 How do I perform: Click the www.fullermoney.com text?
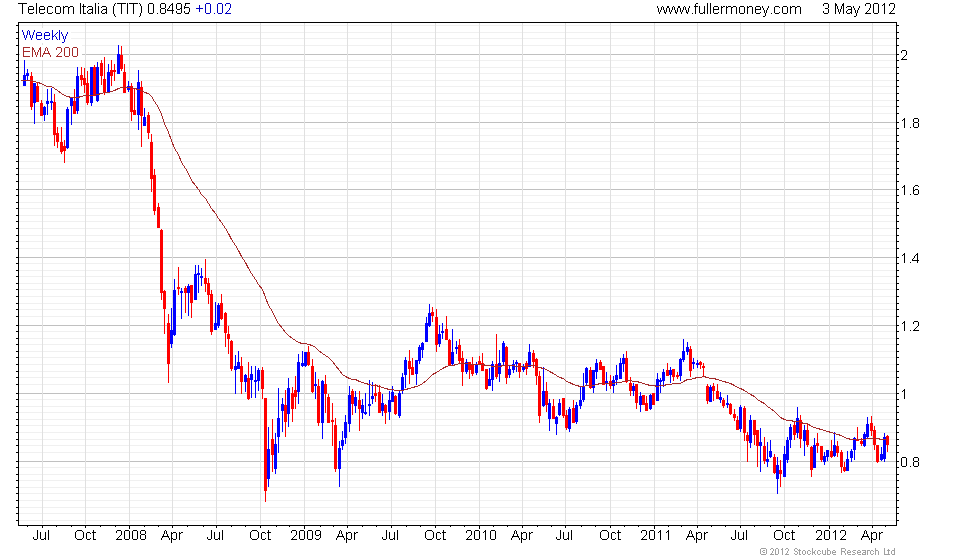729,9
